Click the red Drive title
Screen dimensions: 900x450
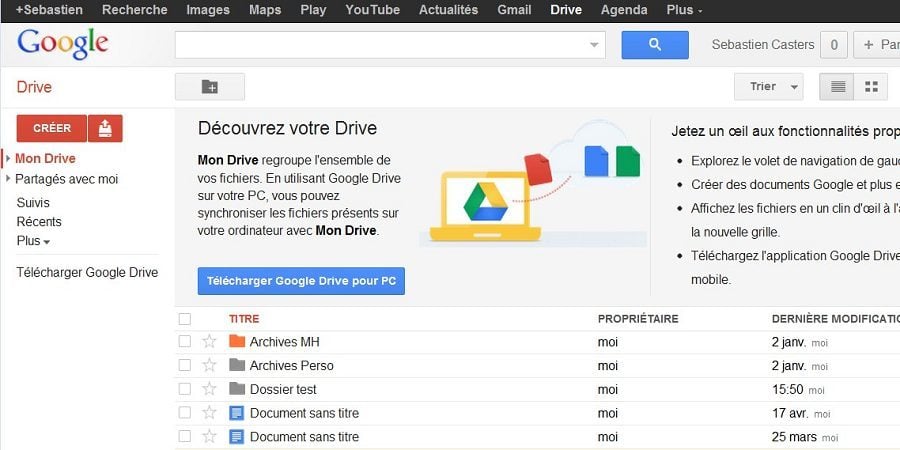34,87
